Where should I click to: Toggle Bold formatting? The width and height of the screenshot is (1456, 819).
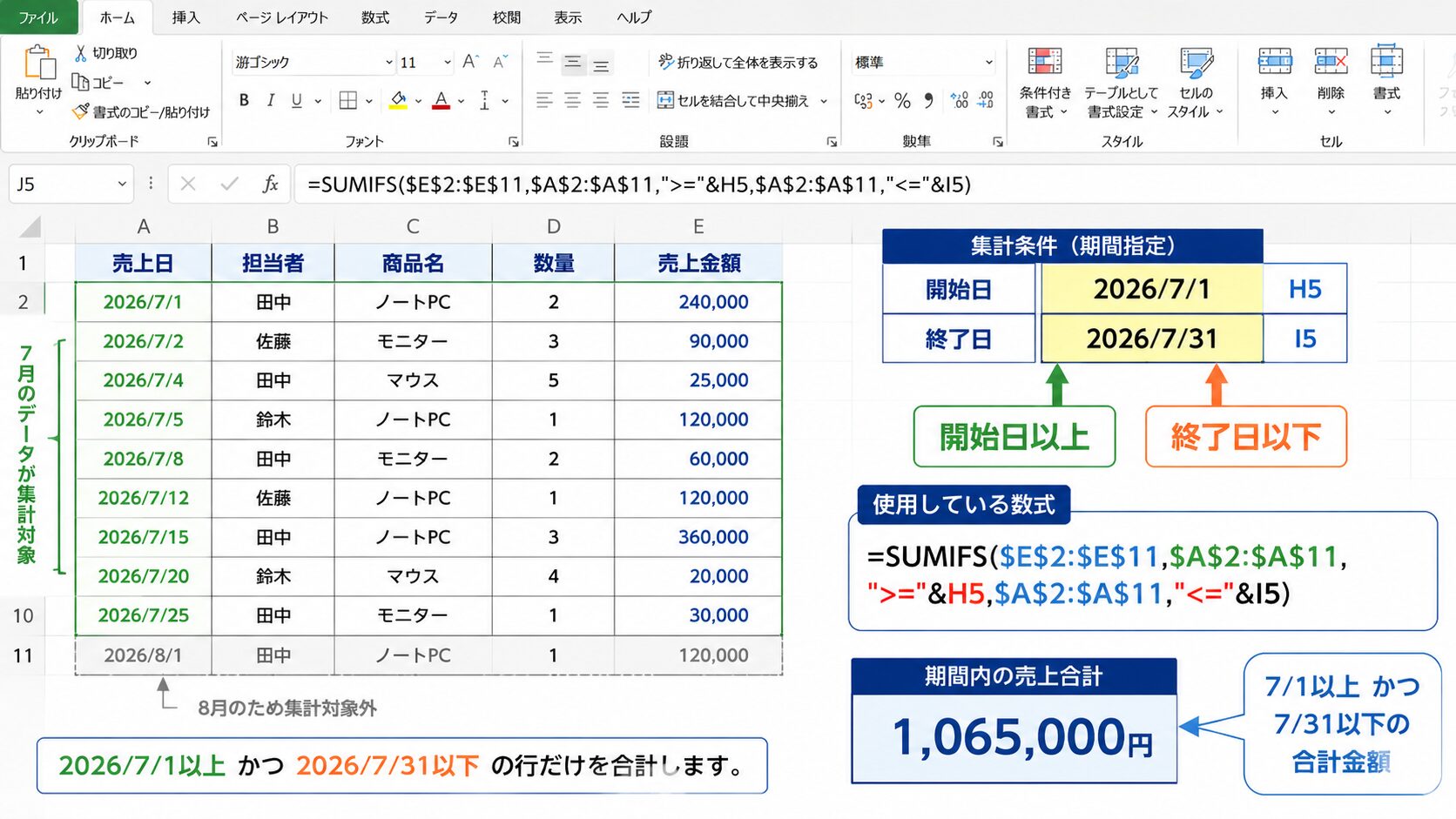pyautogui.click(x=244, y=101)
